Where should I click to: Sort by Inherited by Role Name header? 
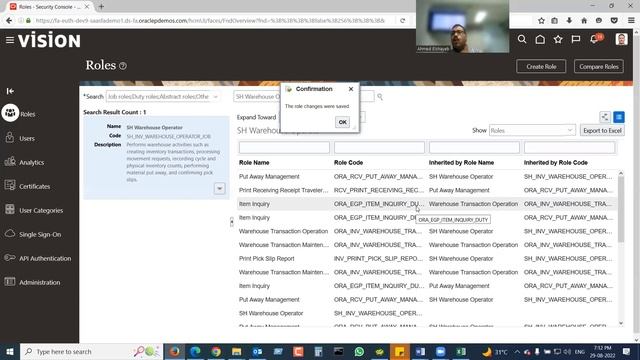[x=461, y=162]
